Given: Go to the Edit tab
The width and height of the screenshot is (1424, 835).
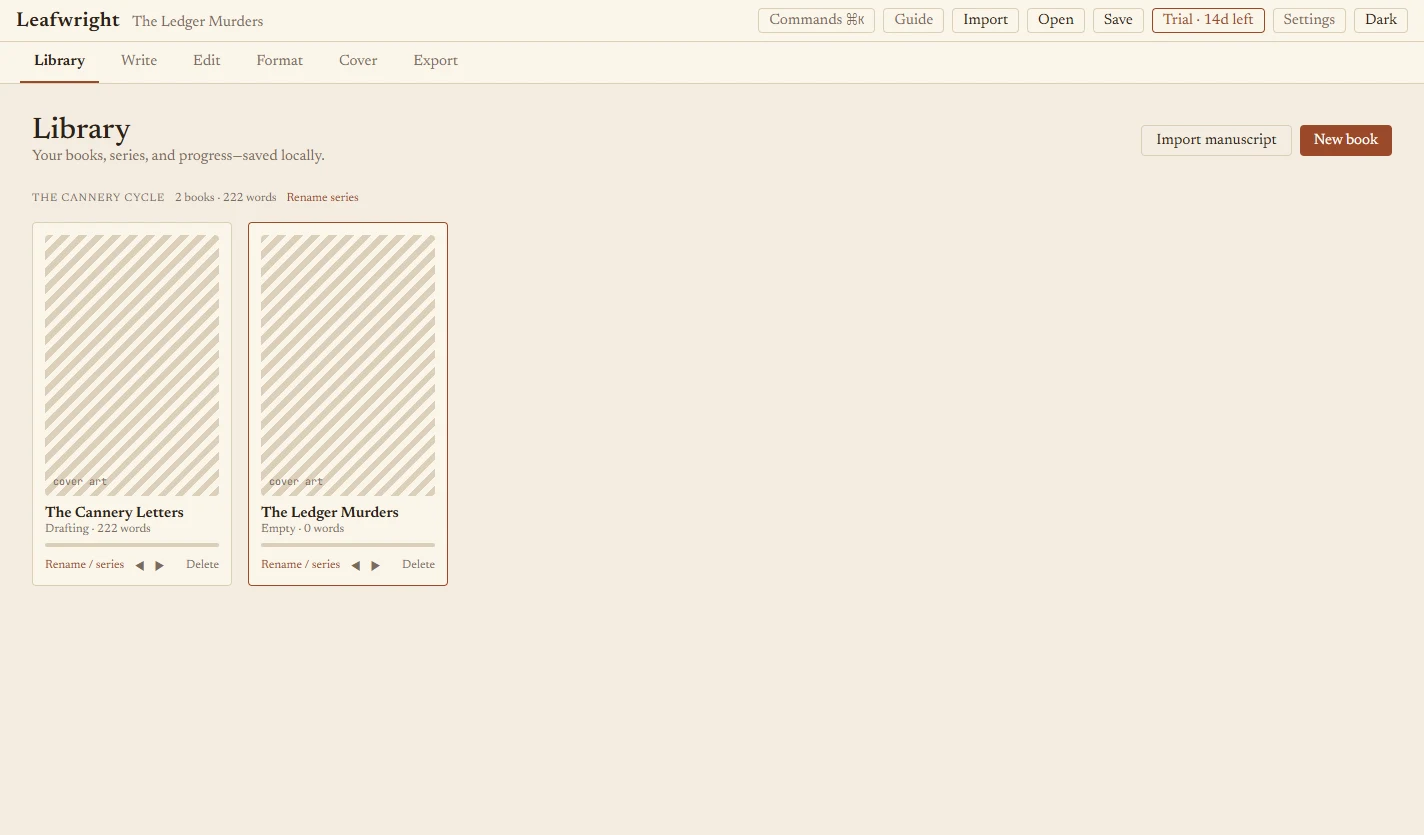Looking at the screenshot, I should coord(207,61).
